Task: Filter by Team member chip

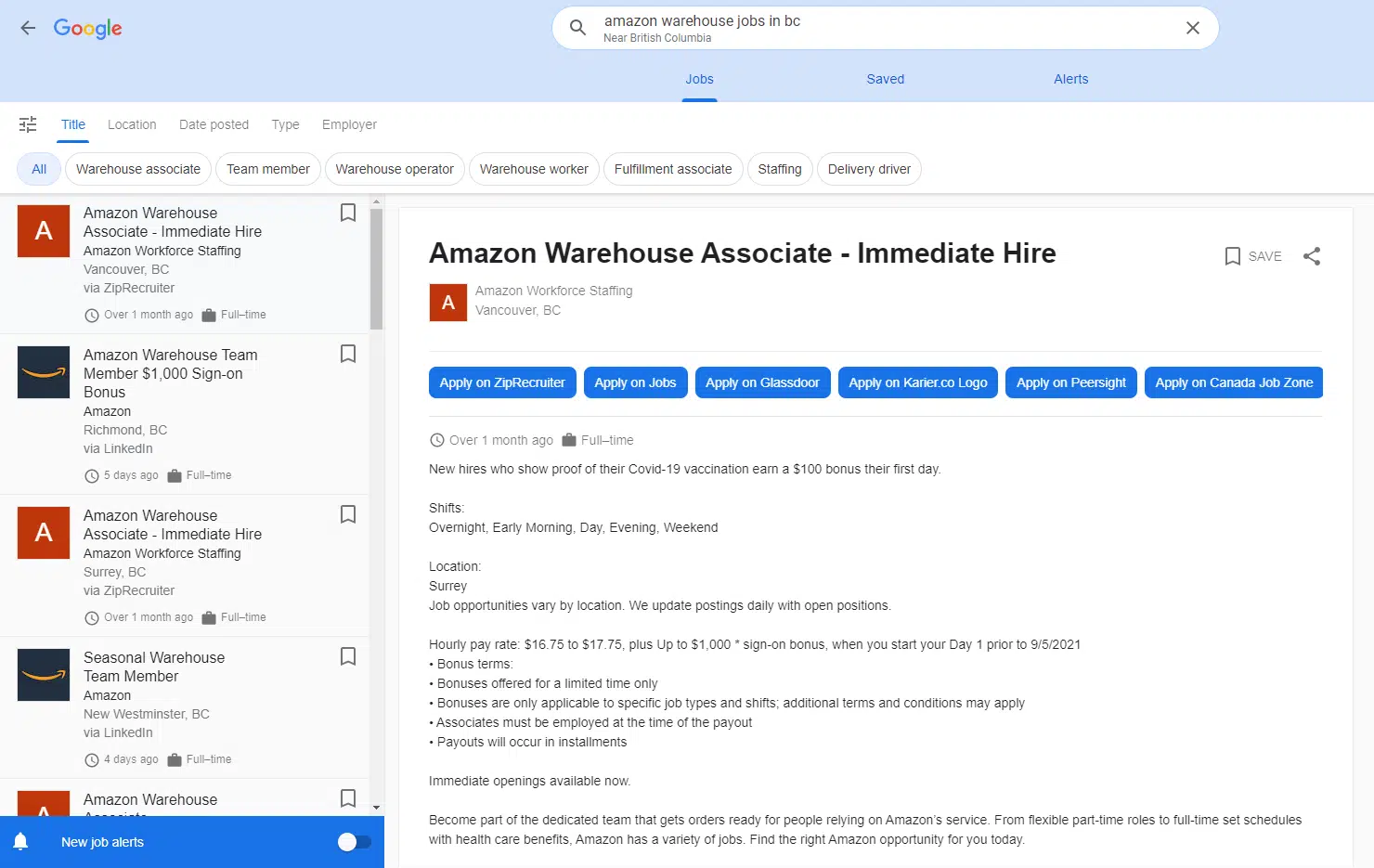Action: click(268, 169)
